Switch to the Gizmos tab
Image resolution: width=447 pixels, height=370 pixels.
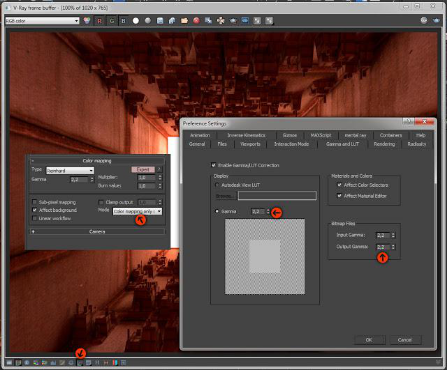(290, 135)
